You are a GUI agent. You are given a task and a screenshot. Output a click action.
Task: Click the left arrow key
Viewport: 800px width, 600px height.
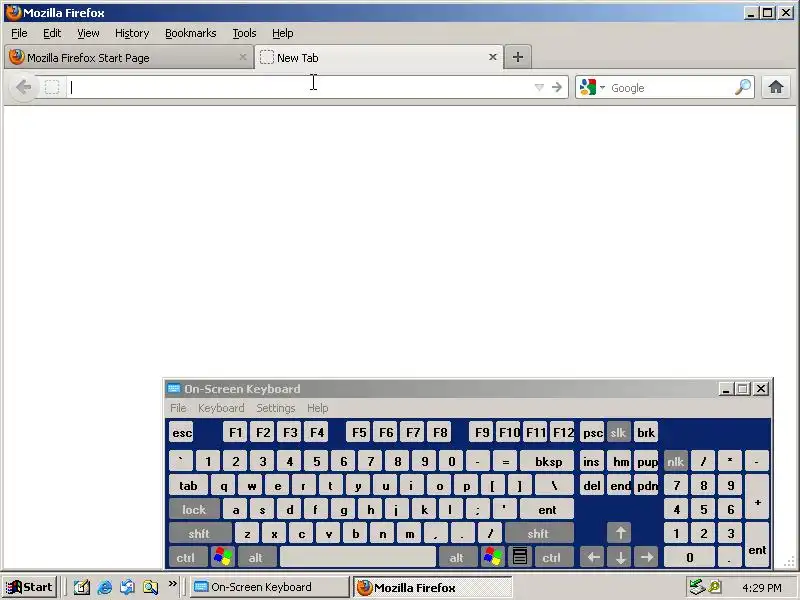[593, 558]
